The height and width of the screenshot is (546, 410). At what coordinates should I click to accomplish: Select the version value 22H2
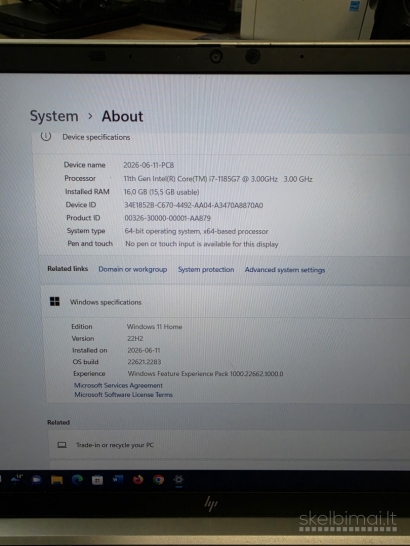[135, 338]
